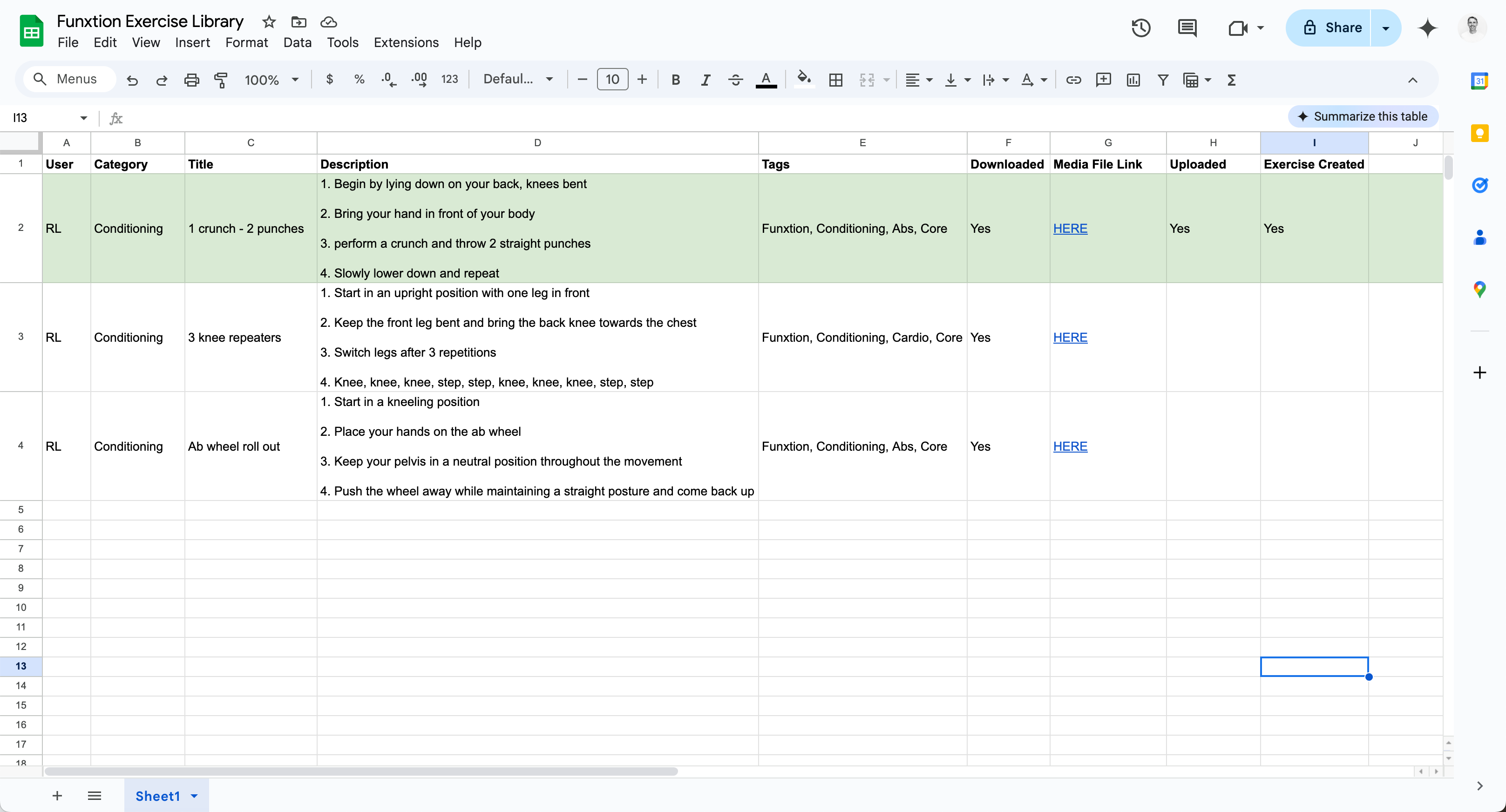1506x812 pixels.
Task: Format as percent with % icon
Action: pyautogui.click(x=360, y=80)
